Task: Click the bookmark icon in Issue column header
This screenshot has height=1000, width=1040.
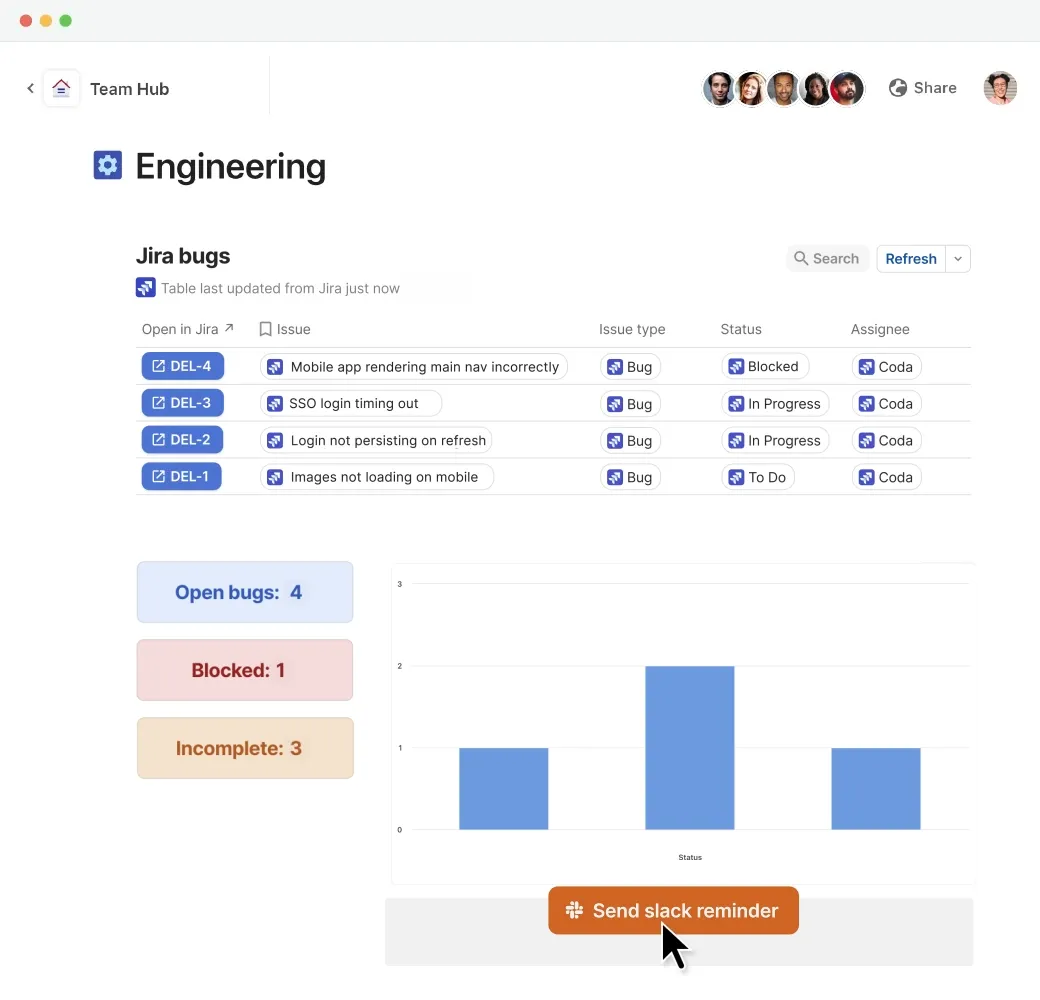Action: [265, 329]
